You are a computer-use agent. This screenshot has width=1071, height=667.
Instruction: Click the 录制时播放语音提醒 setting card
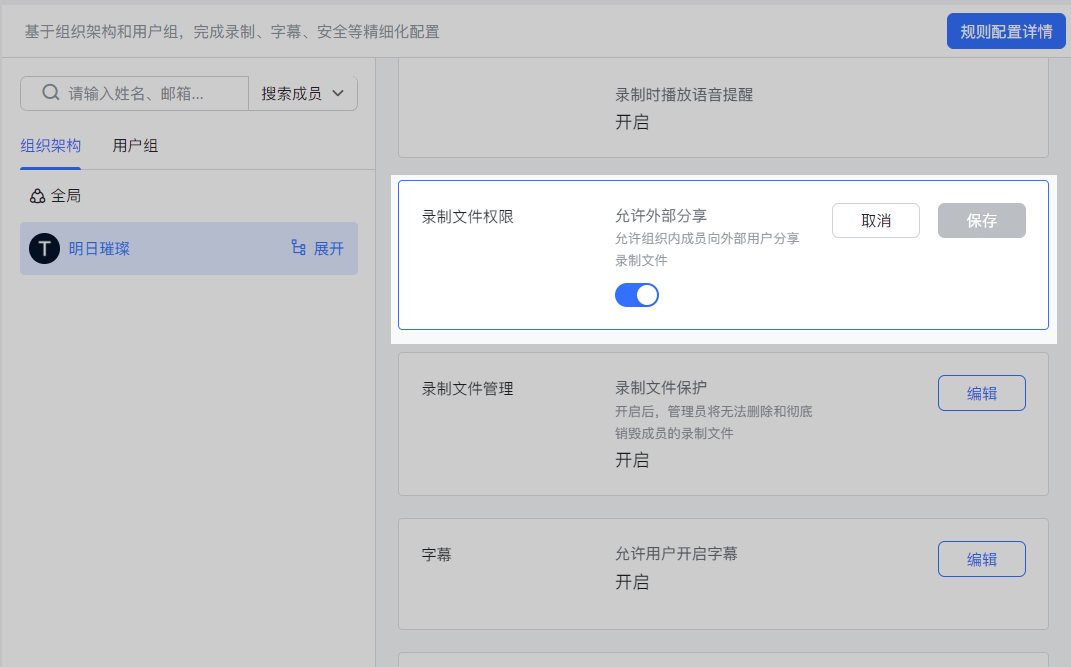coord(723,108)
